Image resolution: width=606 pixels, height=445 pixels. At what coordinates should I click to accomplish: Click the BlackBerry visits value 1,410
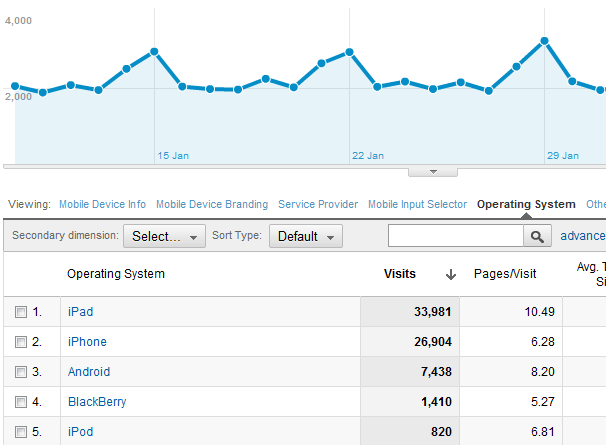(436, 402)
